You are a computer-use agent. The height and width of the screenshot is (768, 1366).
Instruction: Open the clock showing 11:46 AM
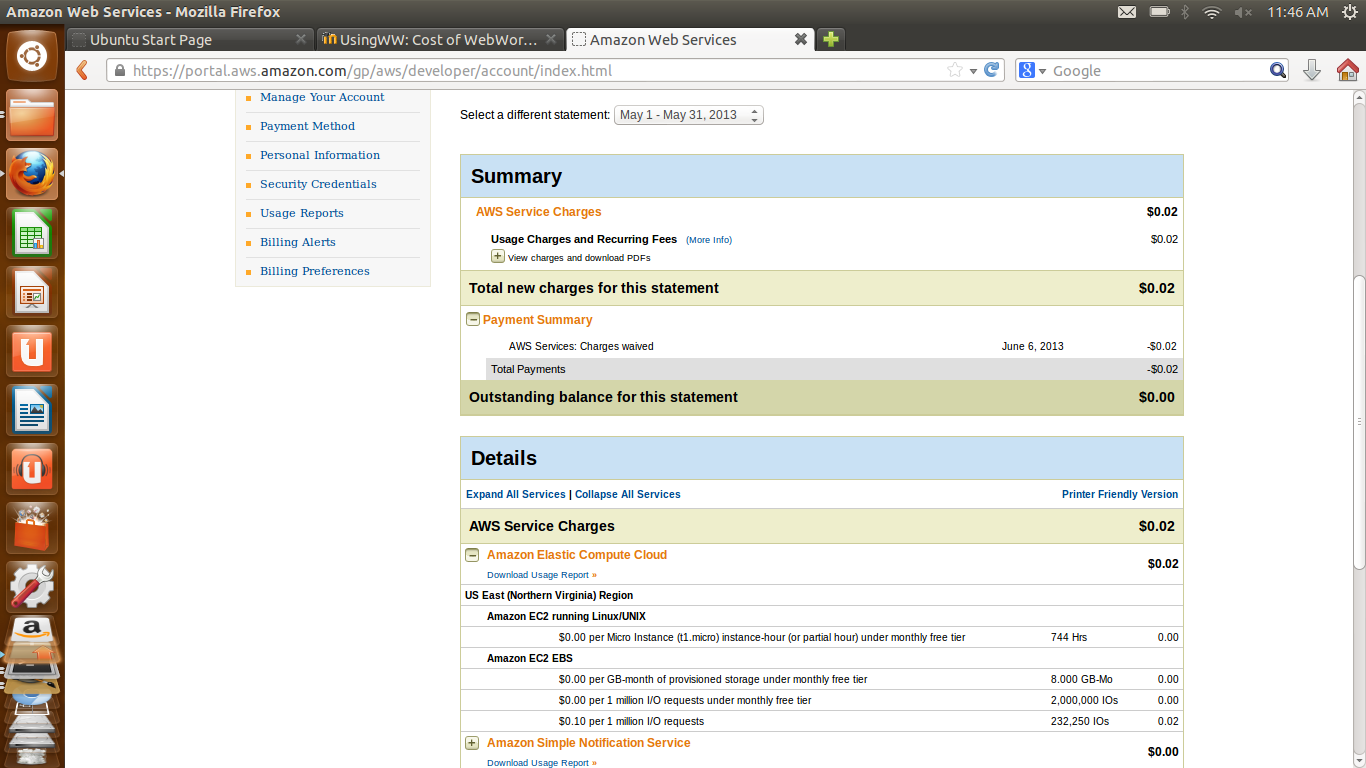pos(1297,12)
